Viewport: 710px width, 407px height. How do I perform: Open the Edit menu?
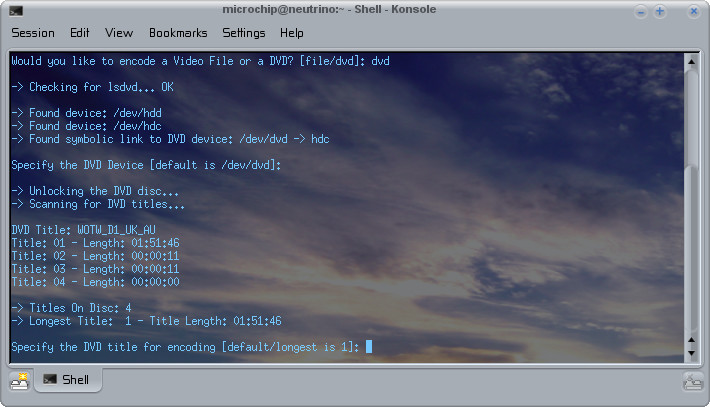80,33
